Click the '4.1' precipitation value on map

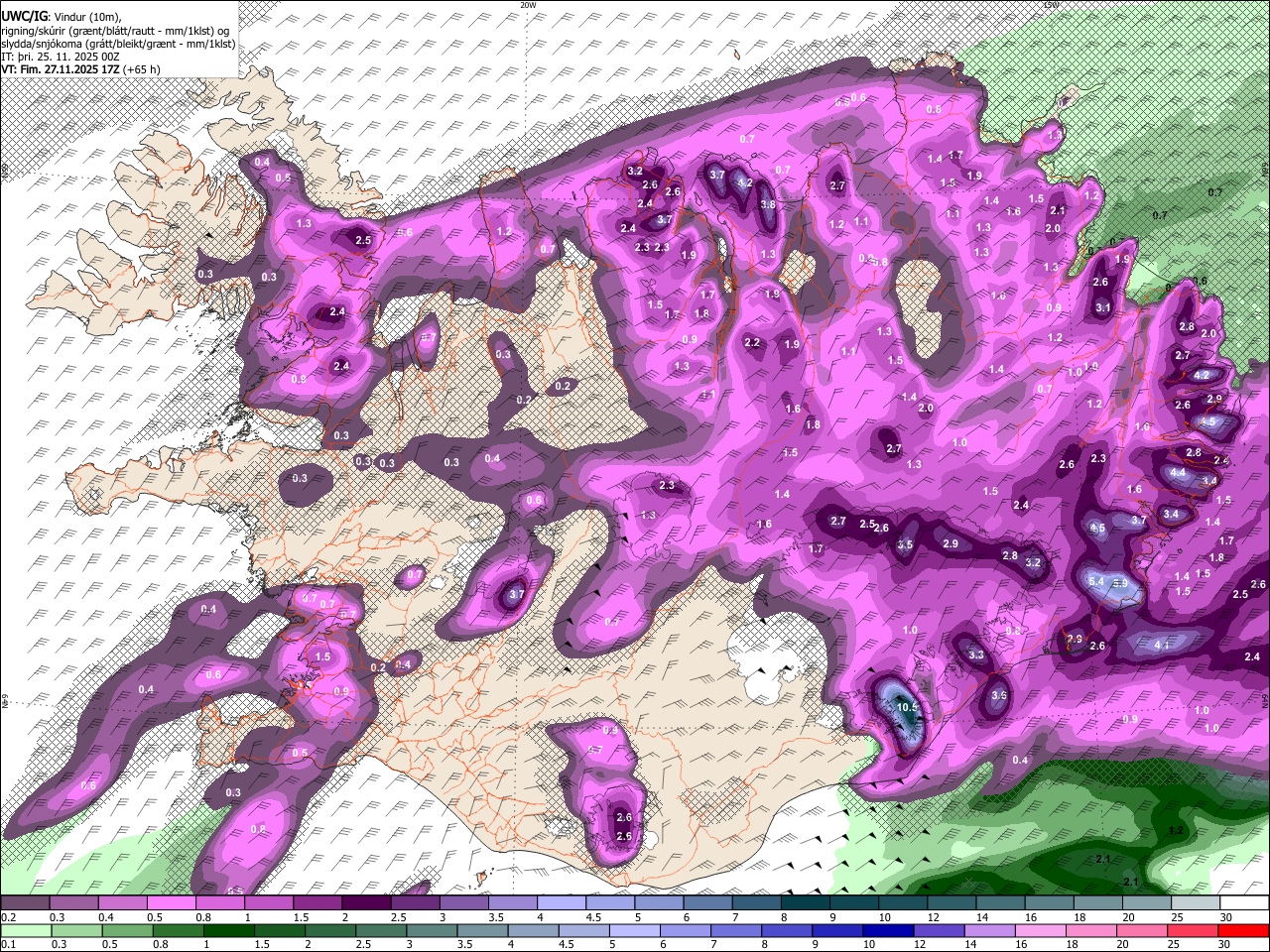click(x=1164, y=646)
